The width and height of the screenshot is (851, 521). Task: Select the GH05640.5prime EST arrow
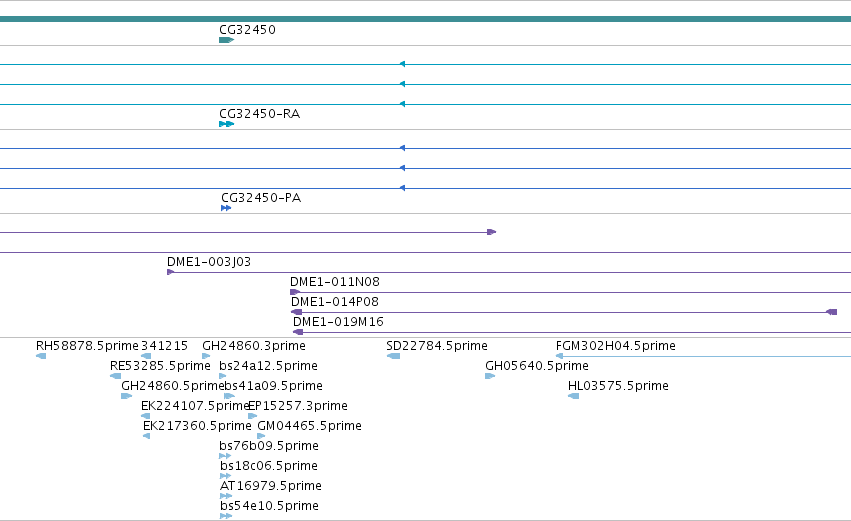coord(490,377)
